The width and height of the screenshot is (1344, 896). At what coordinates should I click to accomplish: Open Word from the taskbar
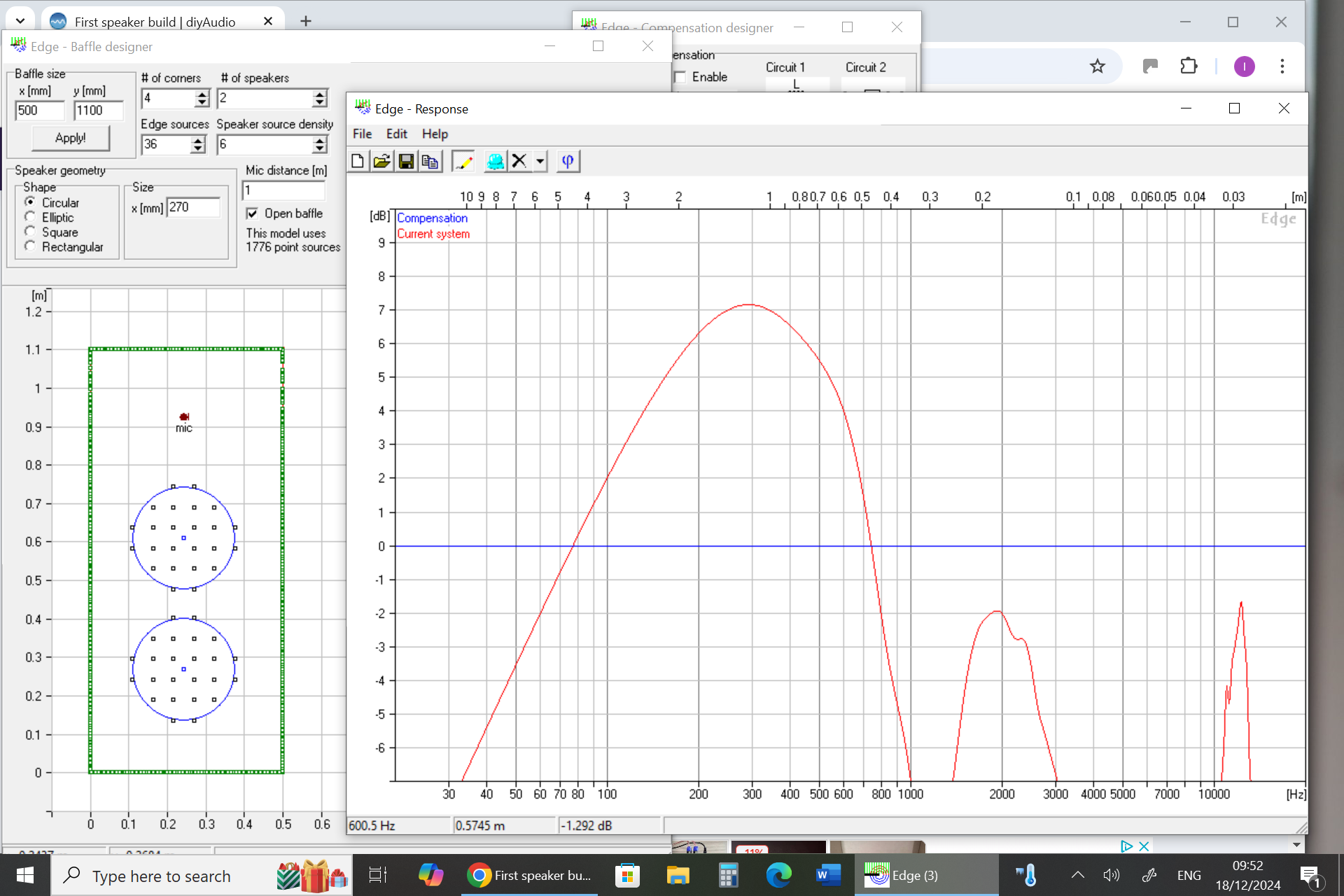pyautogui.click(x=829, y=875)
